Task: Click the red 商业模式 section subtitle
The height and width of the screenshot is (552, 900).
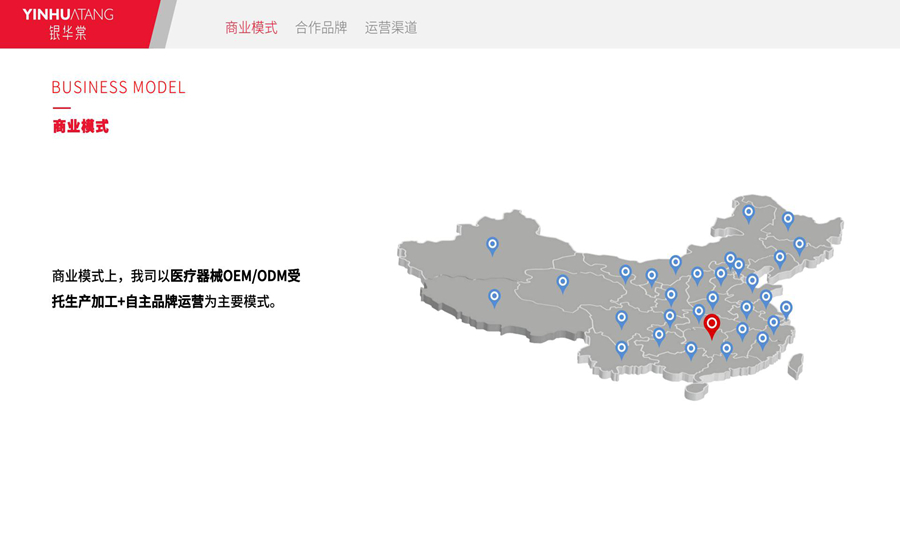Action: pyautogui.click(x=80, y=127)
